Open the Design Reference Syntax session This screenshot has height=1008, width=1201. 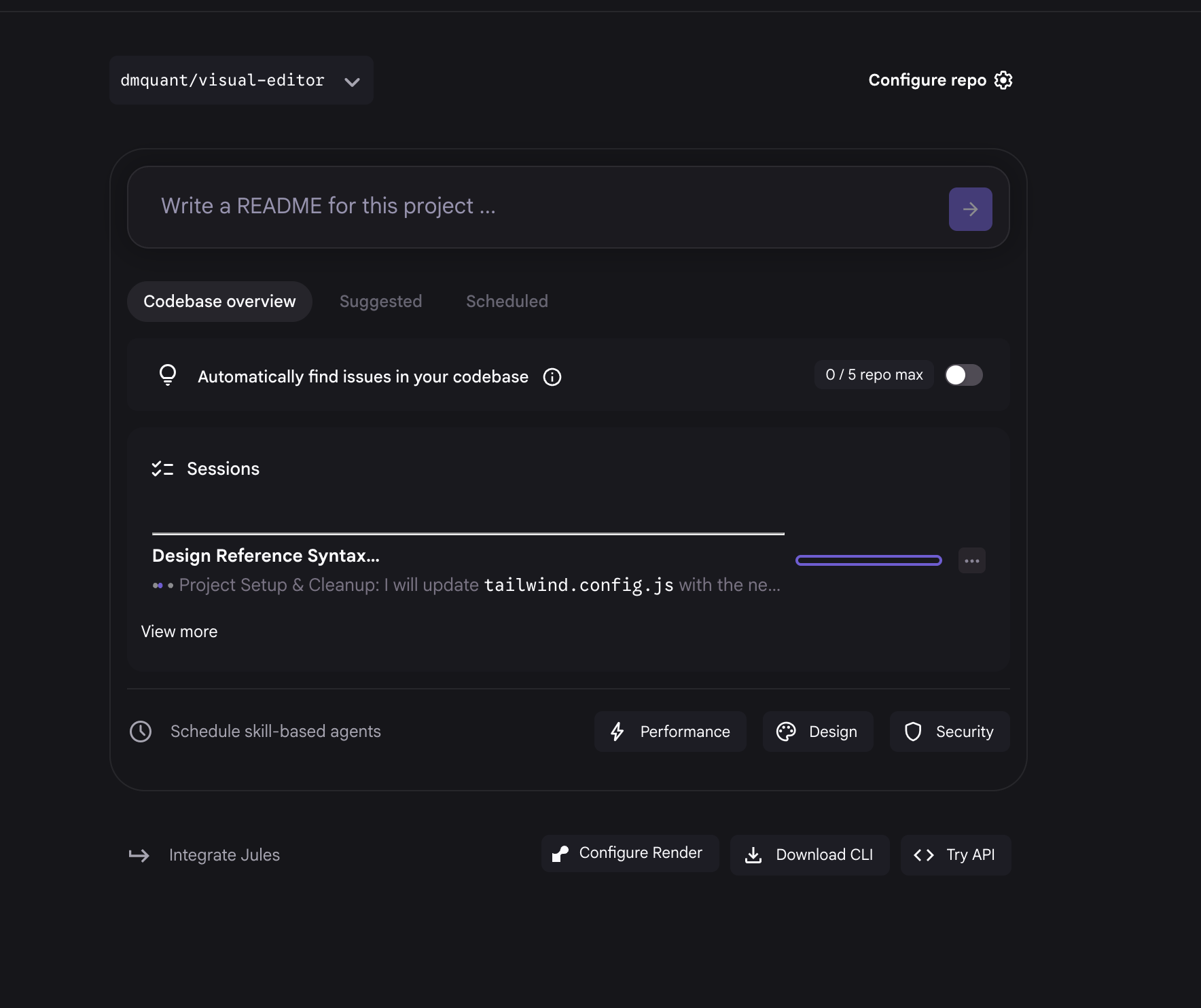(266, 556)
